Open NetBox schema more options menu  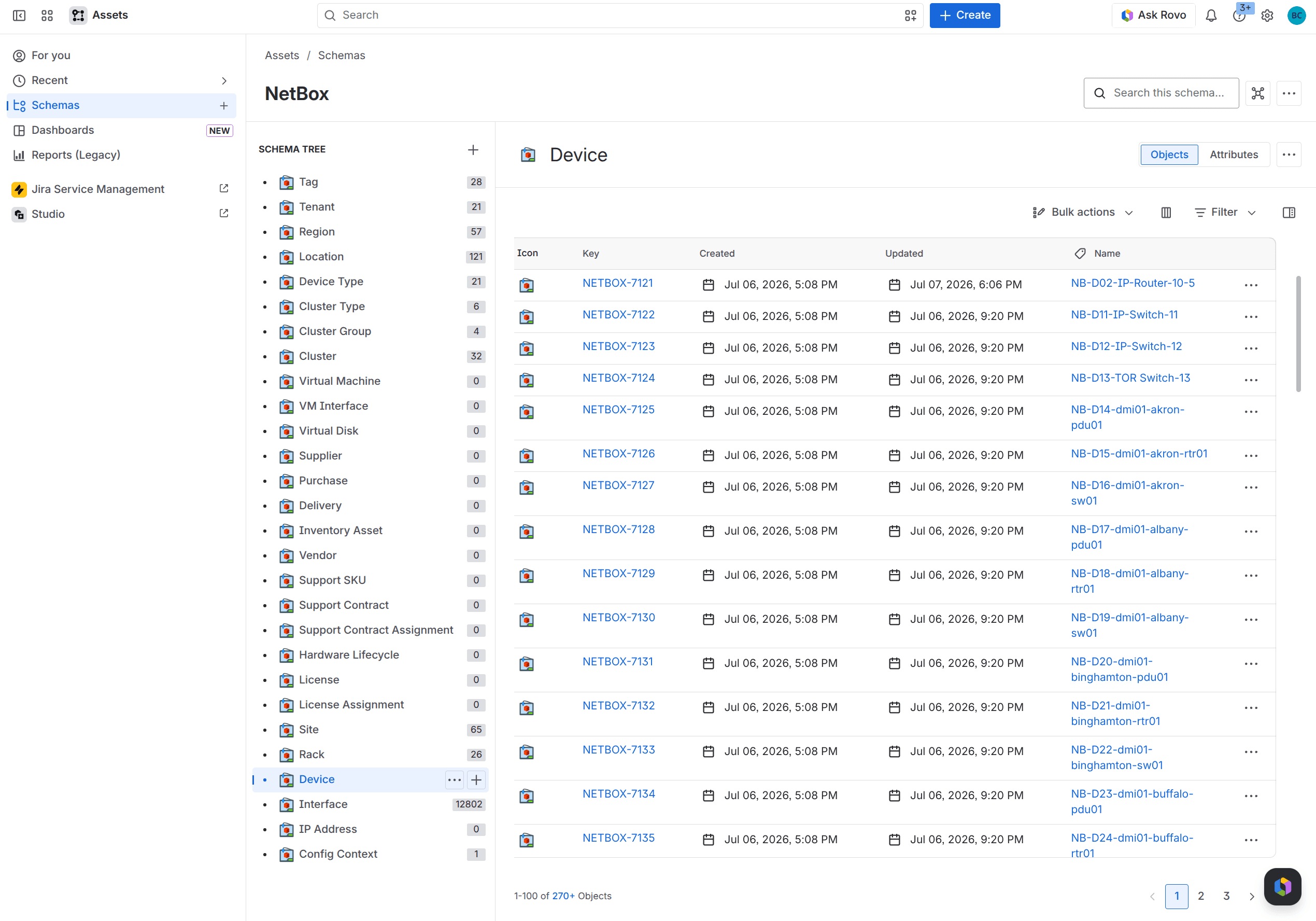pyautogui.click(x=1289, y=93)
